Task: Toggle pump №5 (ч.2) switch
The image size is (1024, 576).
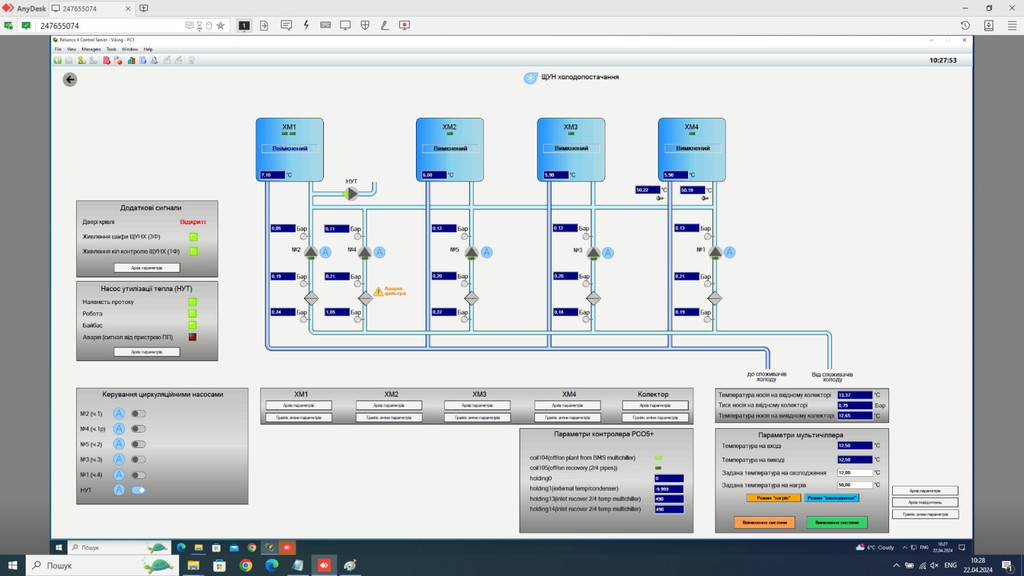Action: coord(138,444)
